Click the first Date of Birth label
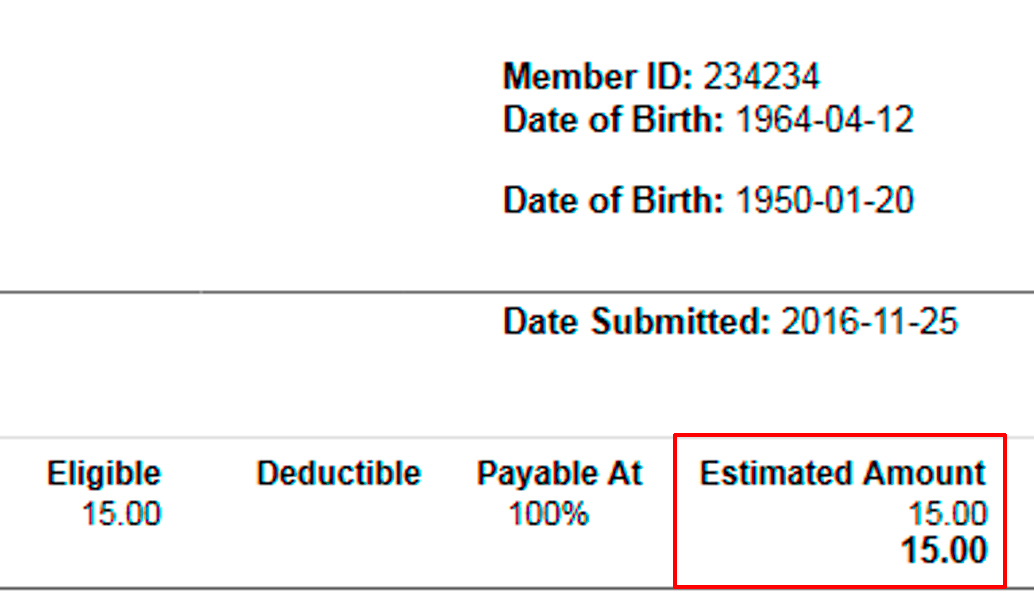1034x614 pixels. (613, 120)
